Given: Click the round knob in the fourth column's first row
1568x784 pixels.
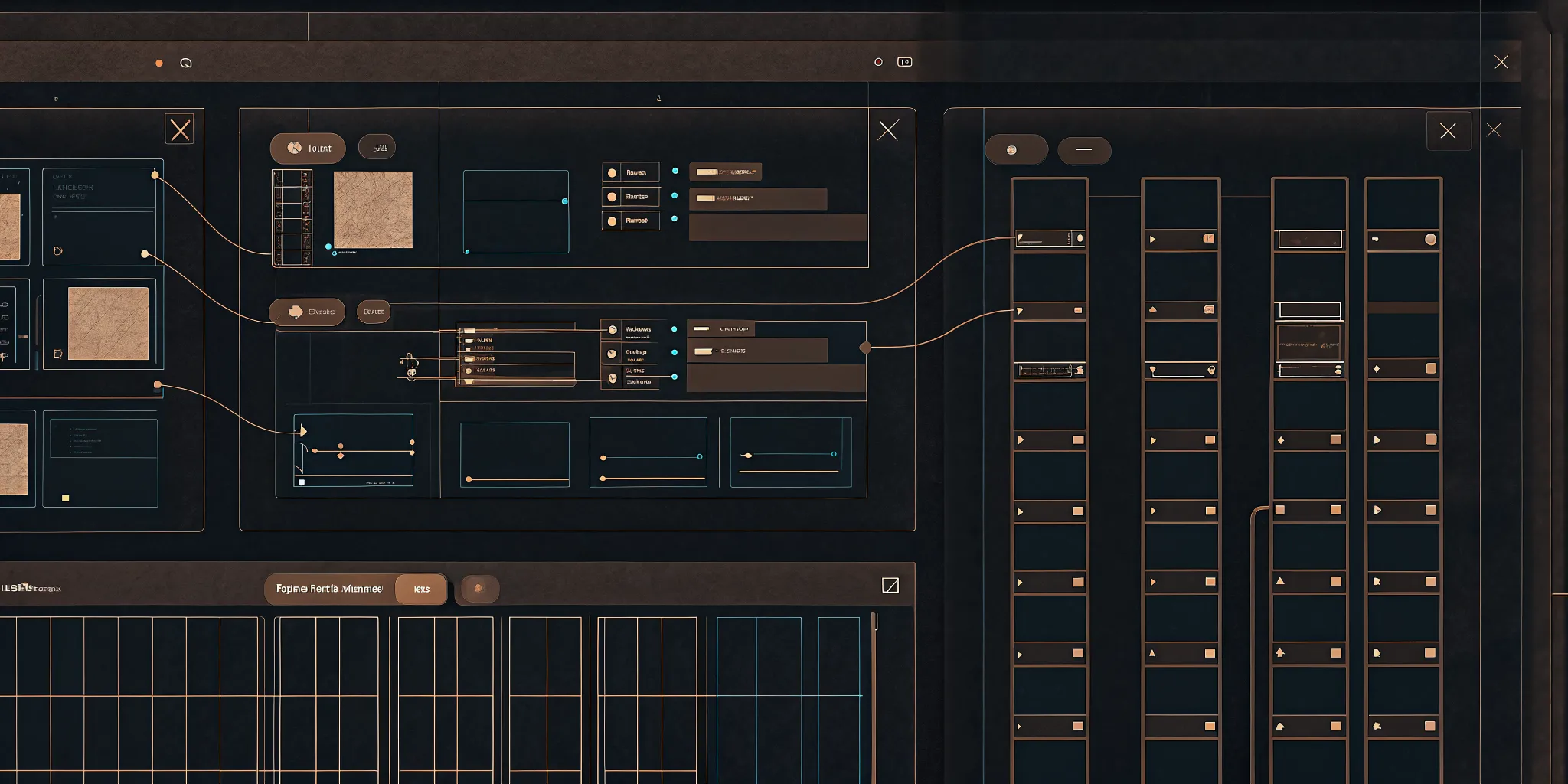Looking at the screenshot, I should pos(1430,240).
